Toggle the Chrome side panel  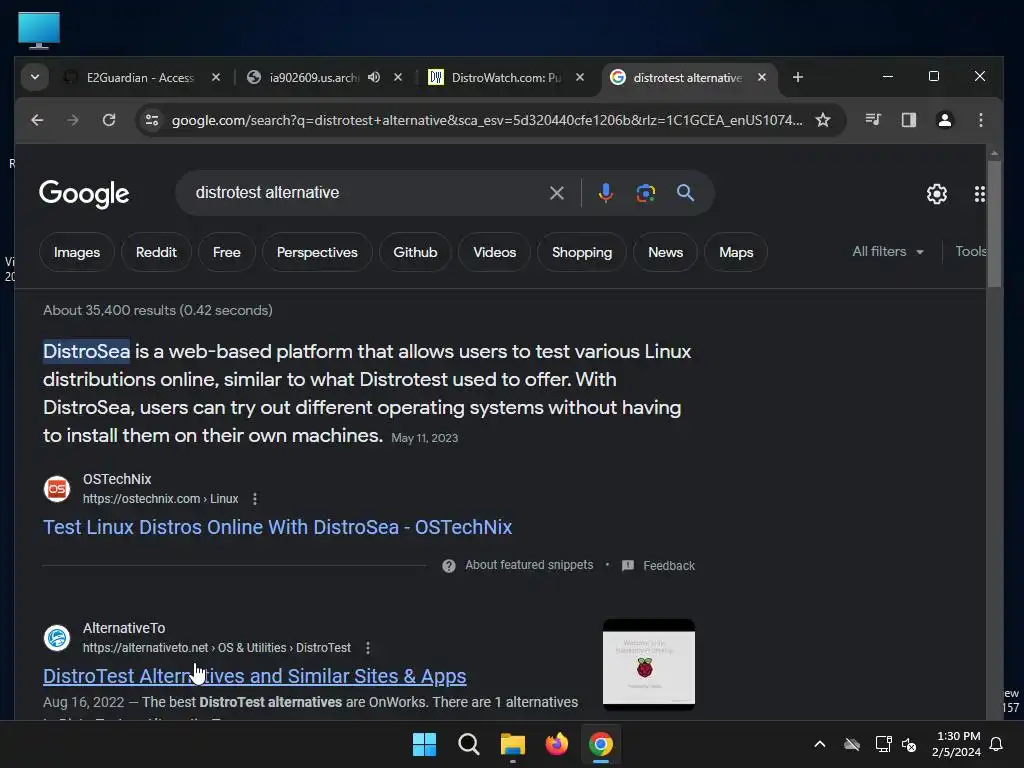[x=908, y=120]
